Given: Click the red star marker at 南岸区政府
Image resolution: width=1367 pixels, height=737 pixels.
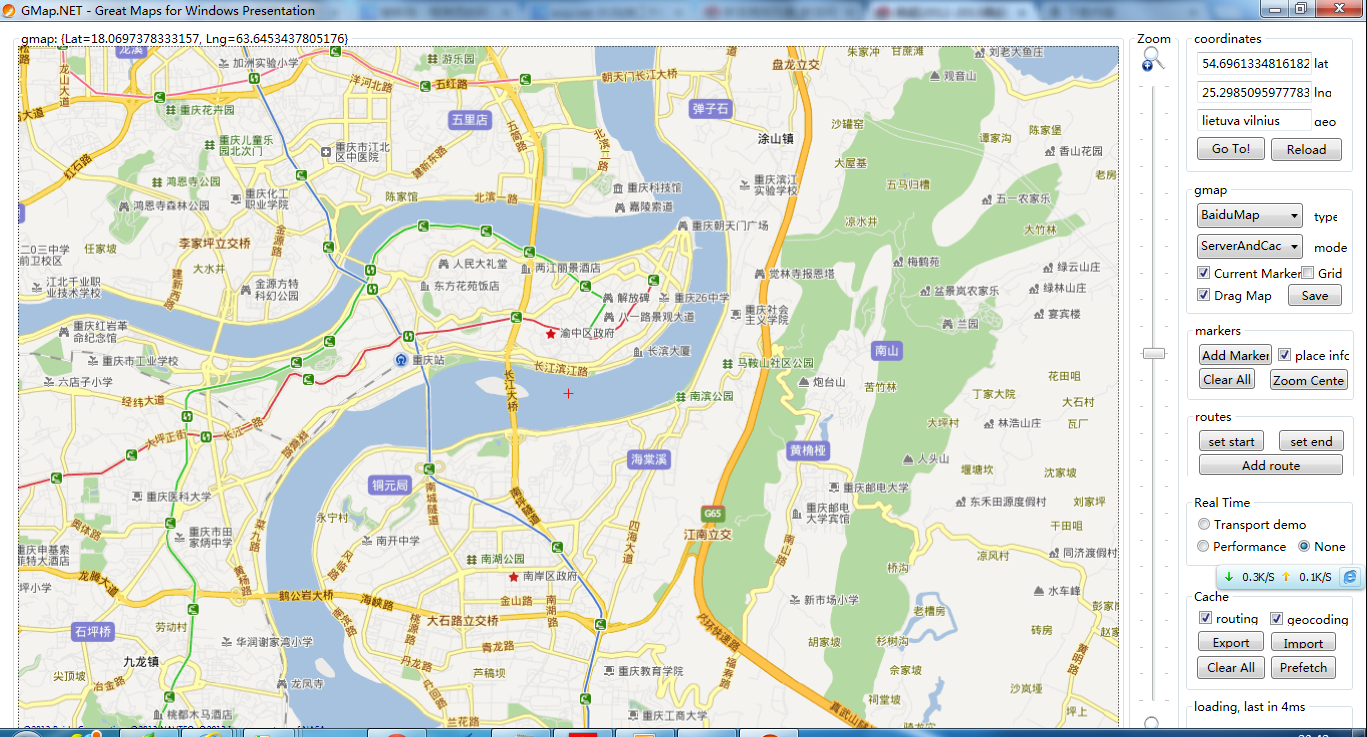Looking at the screenshot, I should click(x=514, y=577).
